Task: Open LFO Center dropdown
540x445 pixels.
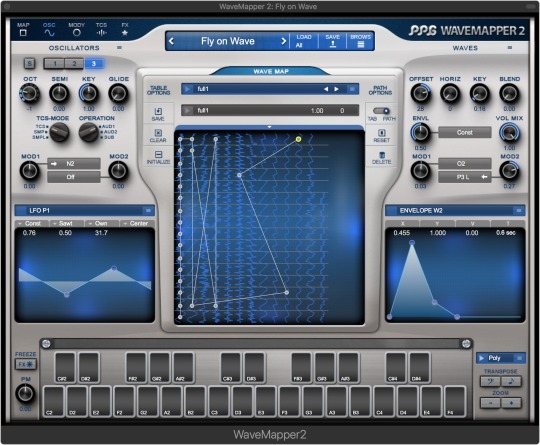Action: point(137,224)
